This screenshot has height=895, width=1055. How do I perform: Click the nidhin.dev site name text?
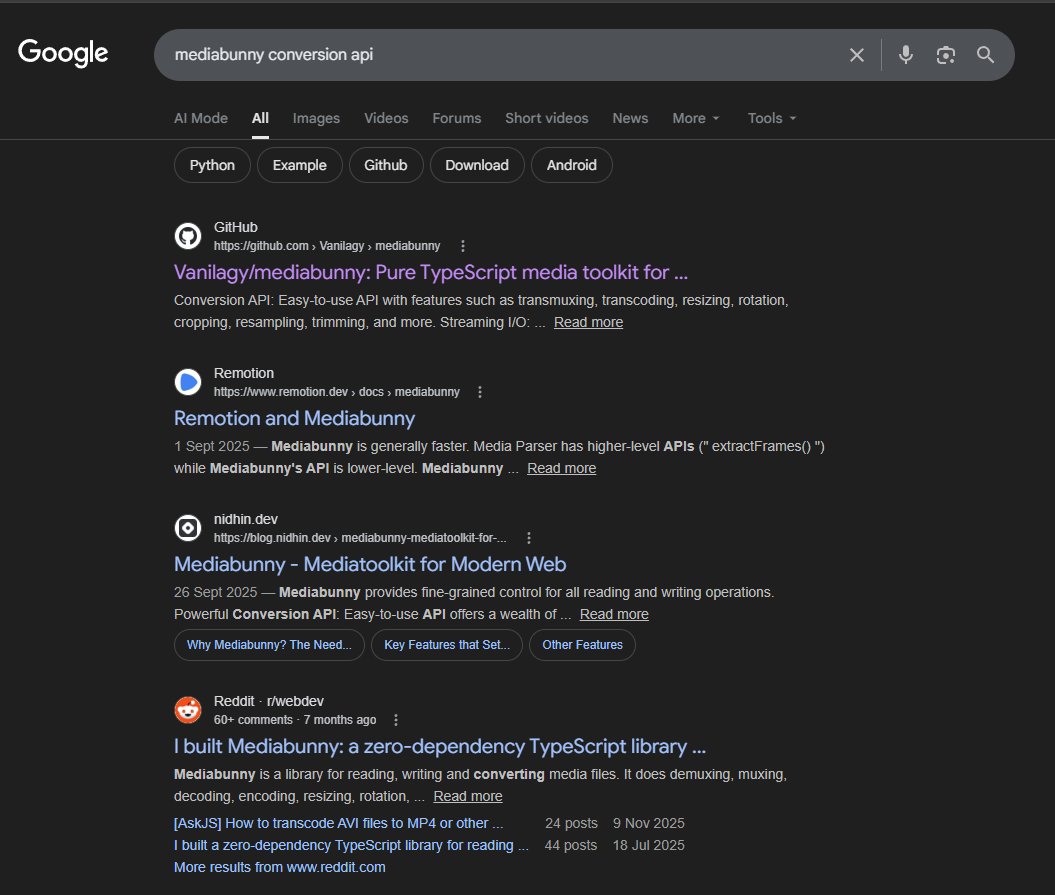click(246, 520)
